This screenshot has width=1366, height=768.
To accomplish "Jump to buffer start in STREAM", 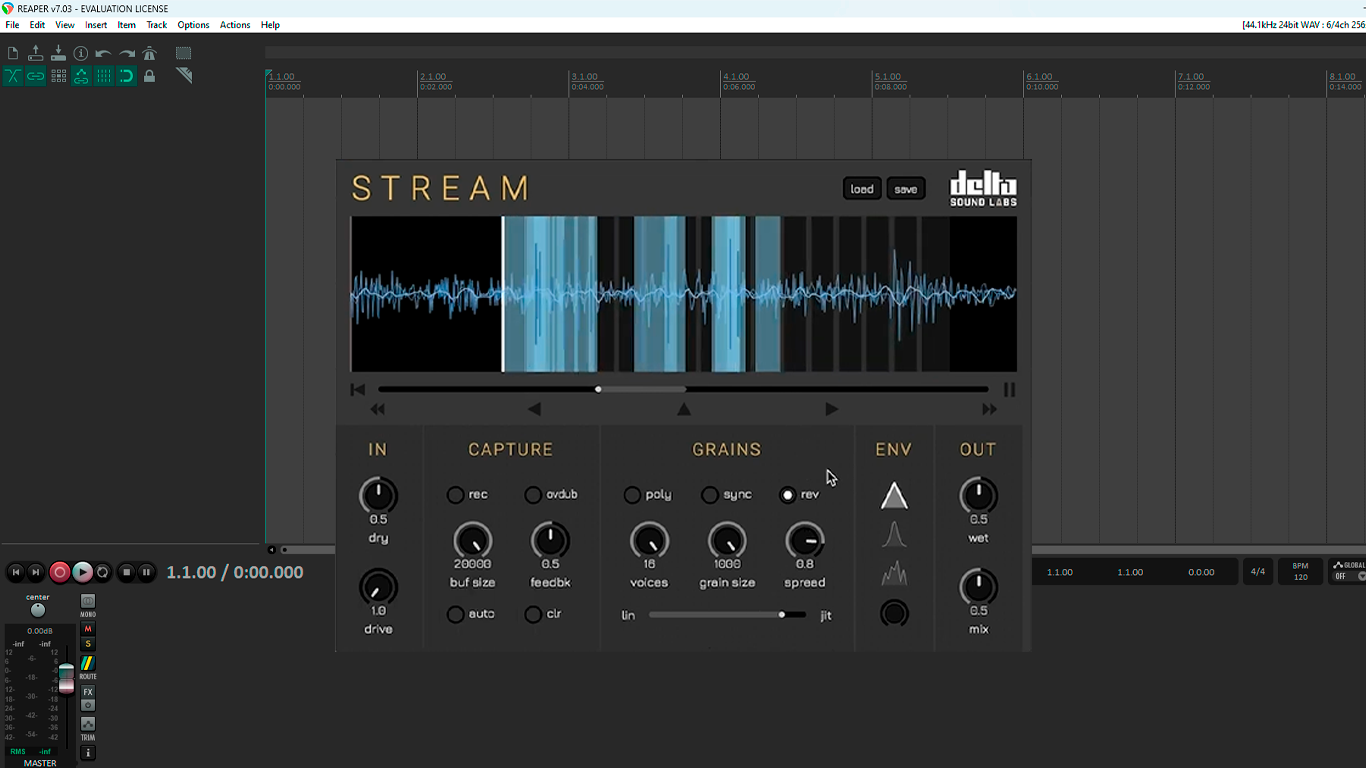I will click(358, 390).
